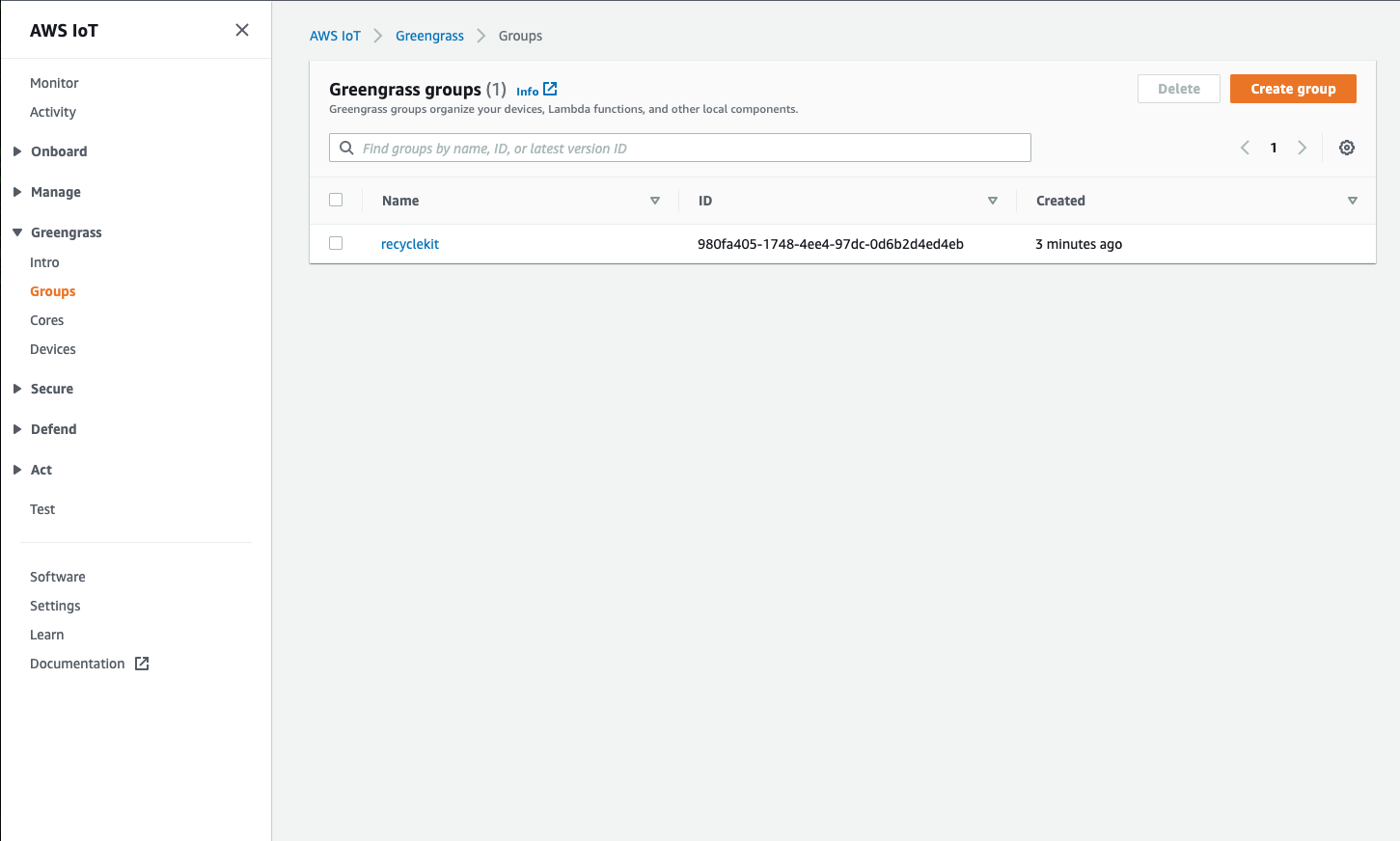1400x841 pixels.
Task: Open Settings in sidebar
Action: [x=55, y=606]
